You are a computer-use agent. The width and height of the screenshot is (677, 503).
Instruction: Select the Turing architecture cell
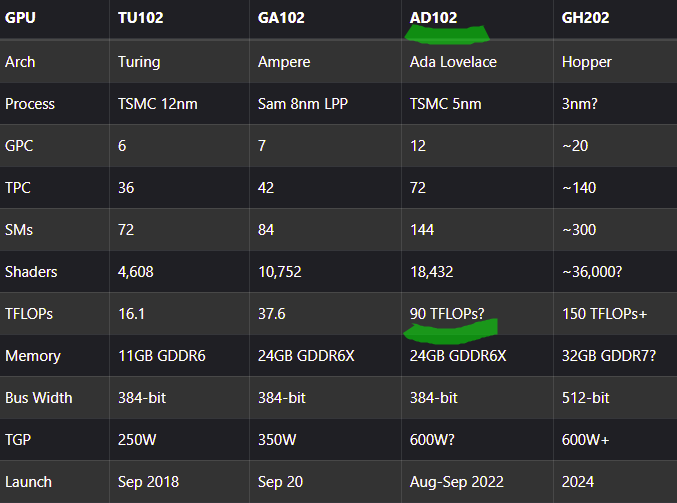pyautogui.click(x=139, y=62)
